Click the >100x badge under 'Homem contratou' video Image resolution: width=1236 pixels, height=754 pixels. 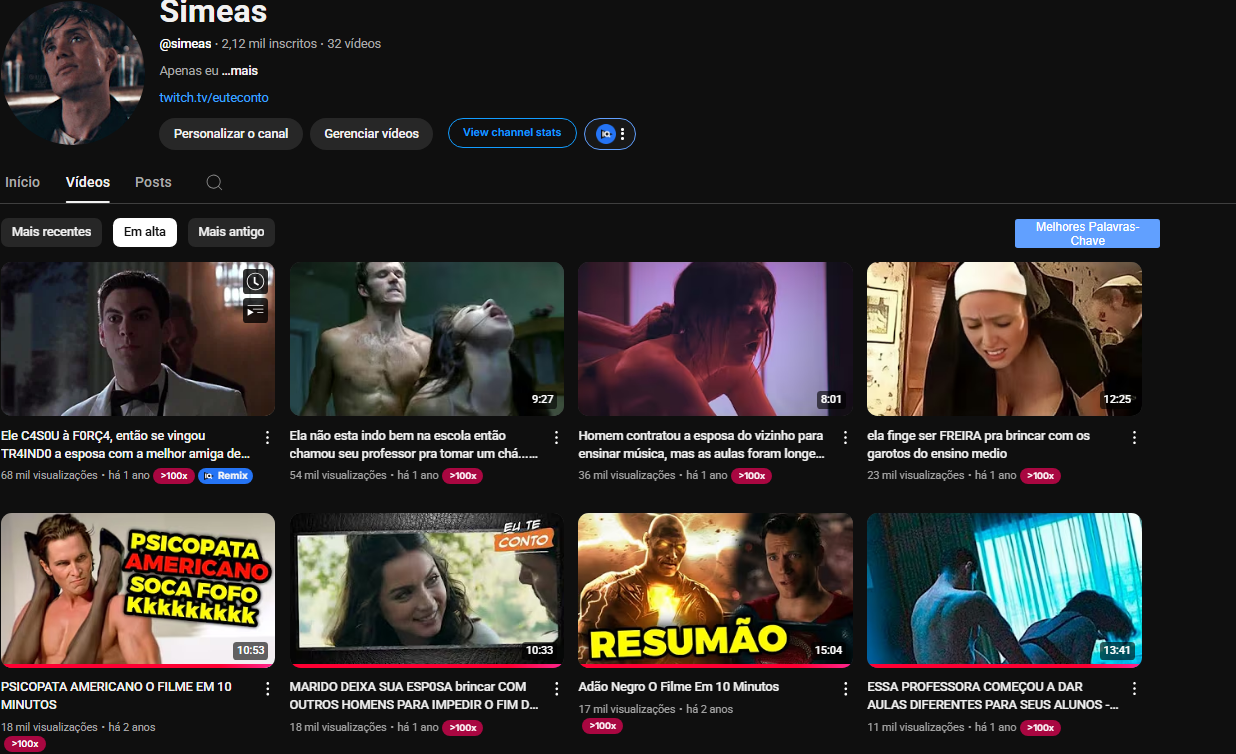pos(751,476)
